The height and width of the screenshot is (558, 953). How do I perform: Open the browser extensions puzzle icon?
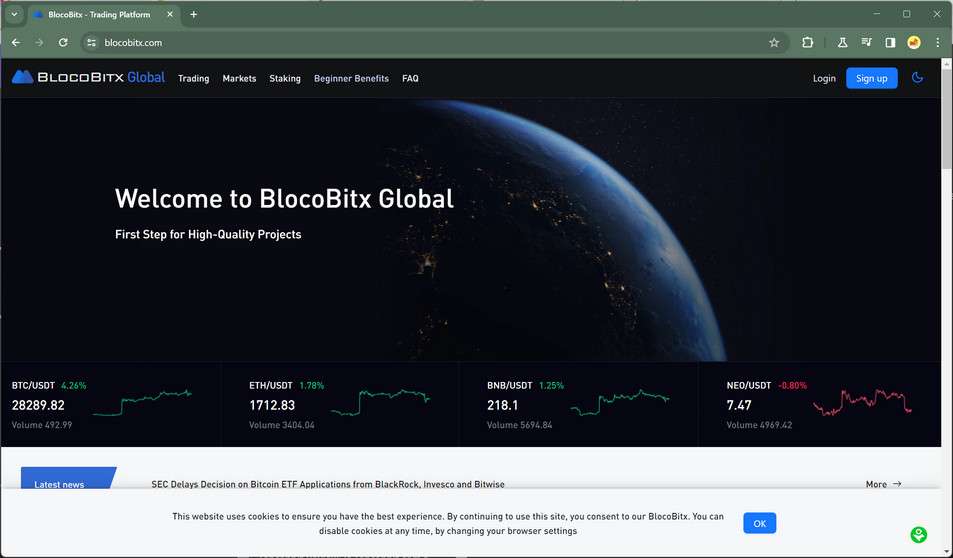pyautogui.click(x=808, y=43)
